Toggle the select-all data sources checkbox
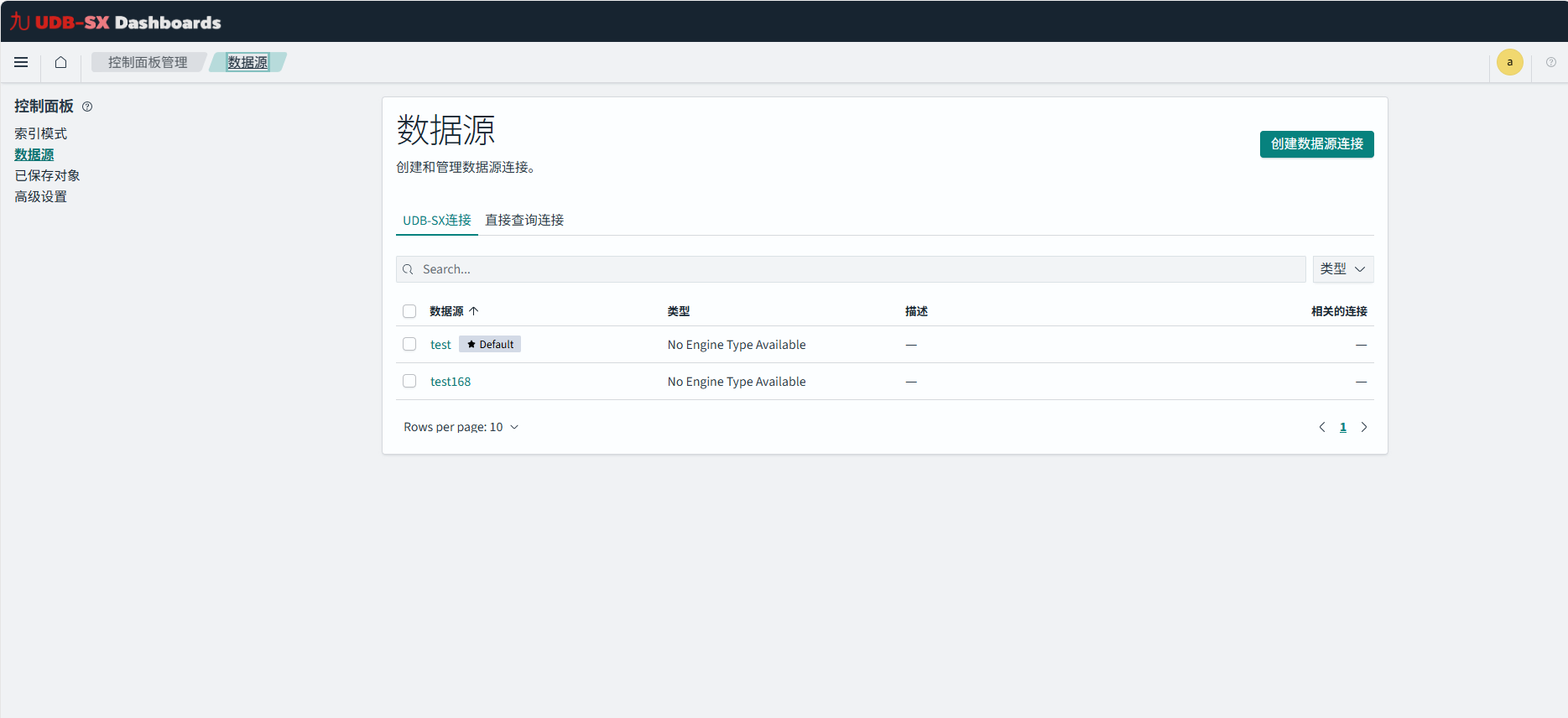The image size is (1568, 718). [x=409, y=311]
